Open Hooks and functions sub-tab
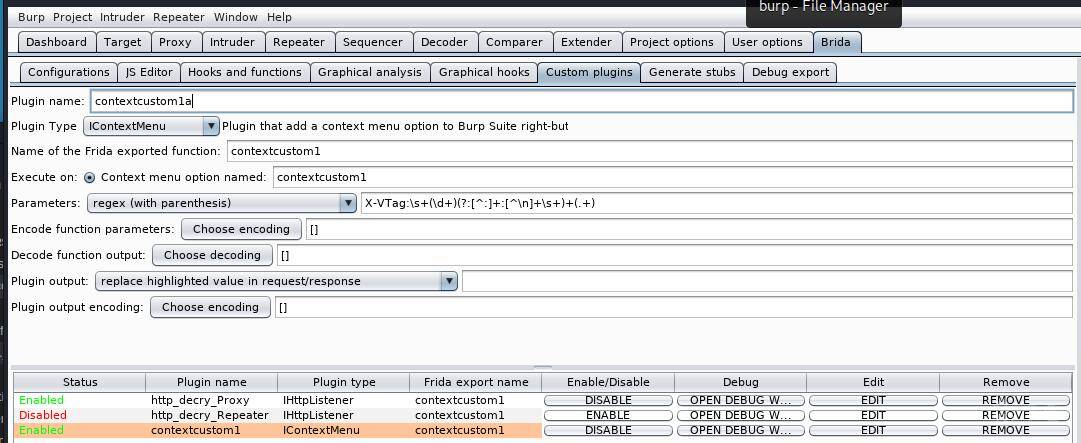Screen dimensions: 1081x443 coord(245,72)
